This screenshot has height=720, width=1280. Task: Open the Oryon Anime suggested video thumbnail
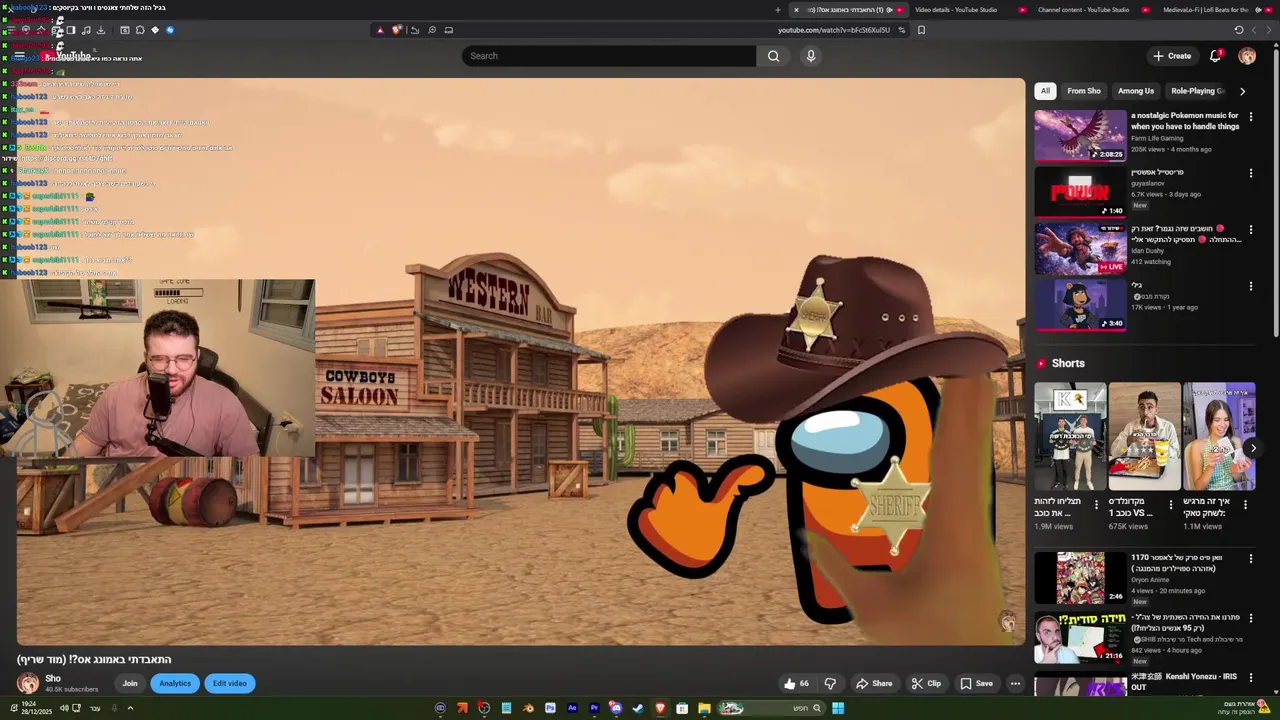point(1080,578)
